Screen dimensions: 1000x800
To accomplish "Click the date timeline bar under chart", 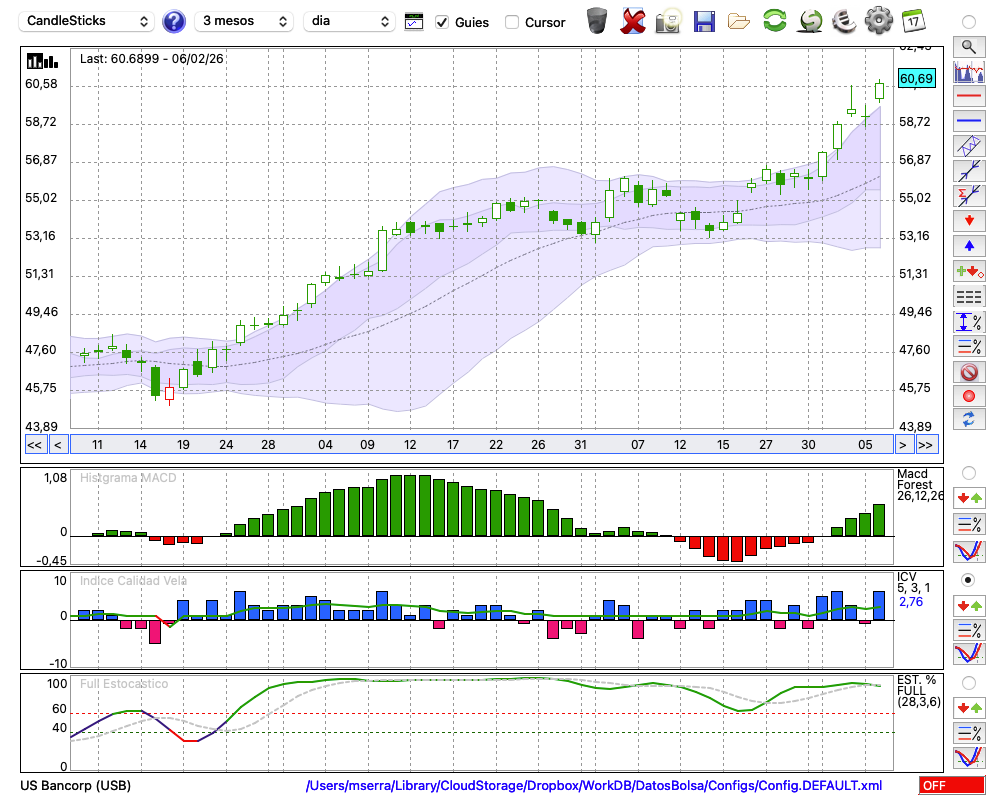I will pyautogui.click(x=480, y=445).
